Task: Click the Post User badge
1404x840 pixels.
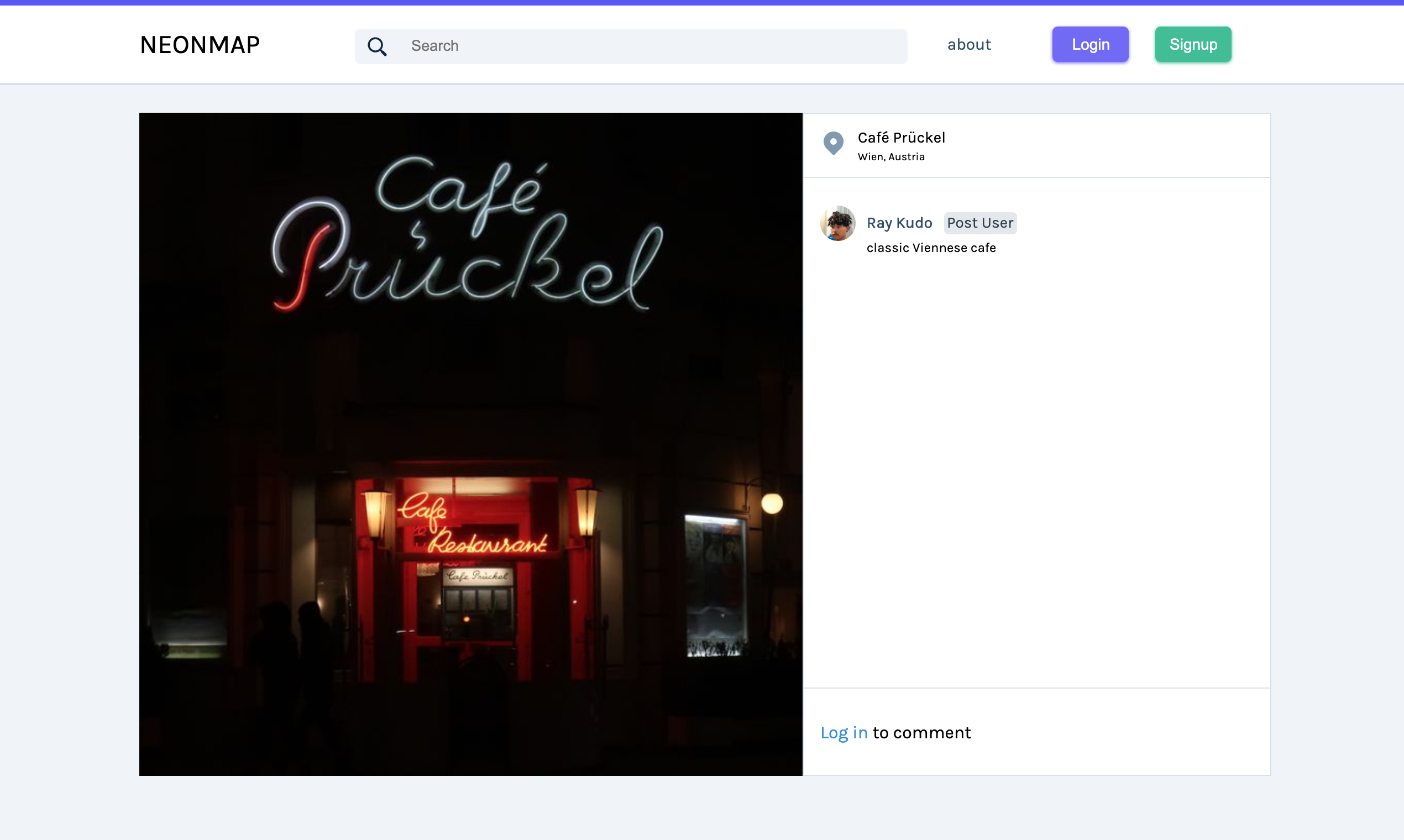Action: pyautogui.click(x=979, y=223)
